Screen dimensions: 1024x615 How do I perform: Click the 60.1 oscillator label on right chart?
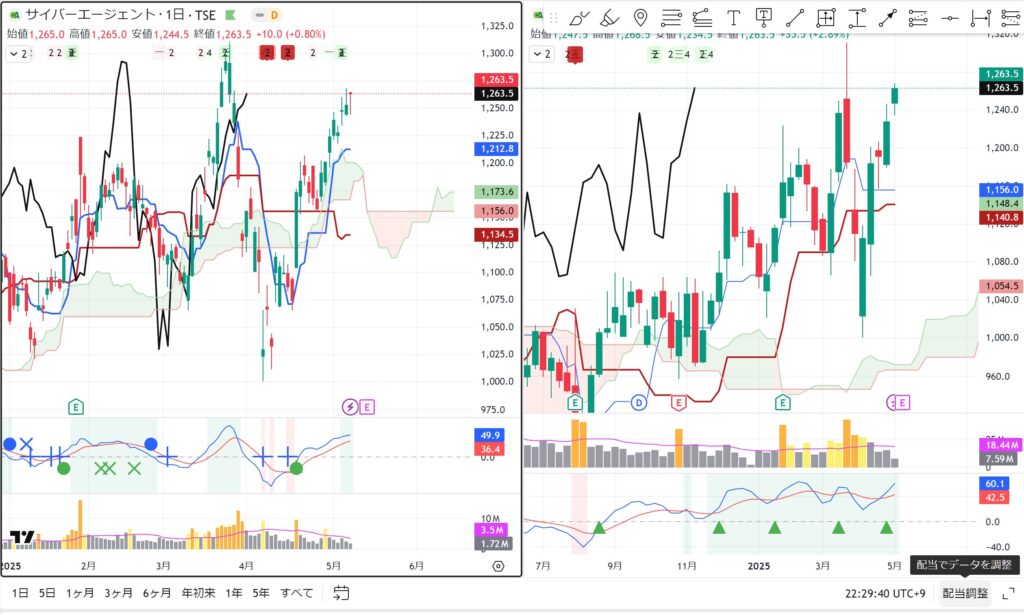tap(994, 484)
